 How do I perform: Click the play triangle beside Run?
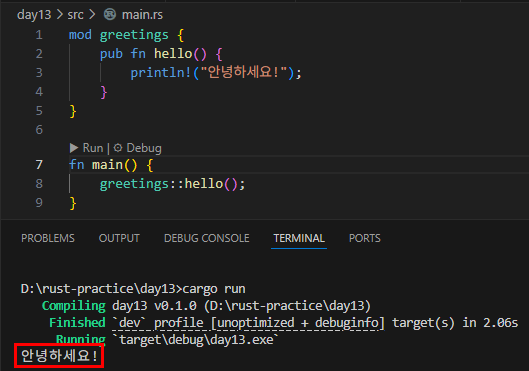pos(74,148)
